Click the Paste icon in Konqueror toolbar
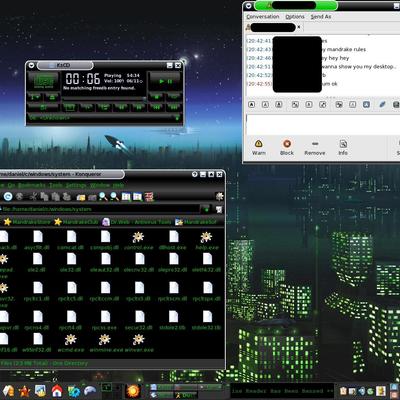 click(x=56, y=197)
